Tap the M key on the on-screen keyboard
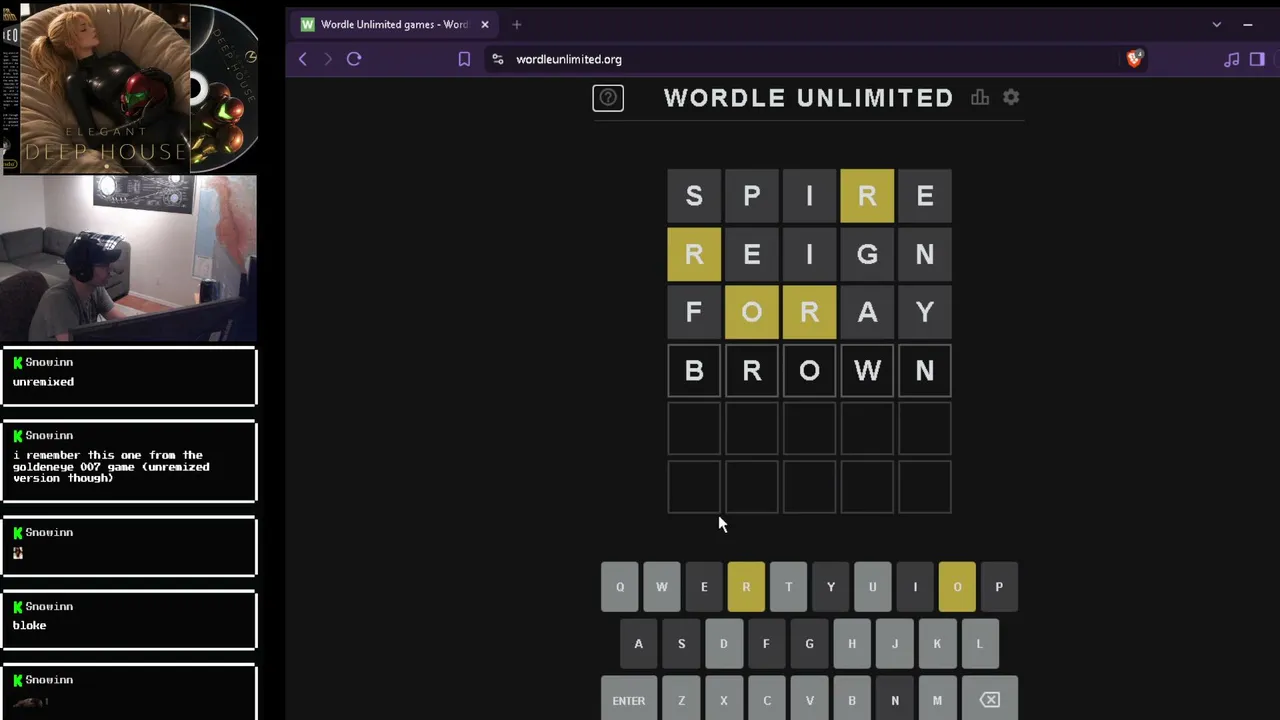1280x720 pixels. pos(937,700)
